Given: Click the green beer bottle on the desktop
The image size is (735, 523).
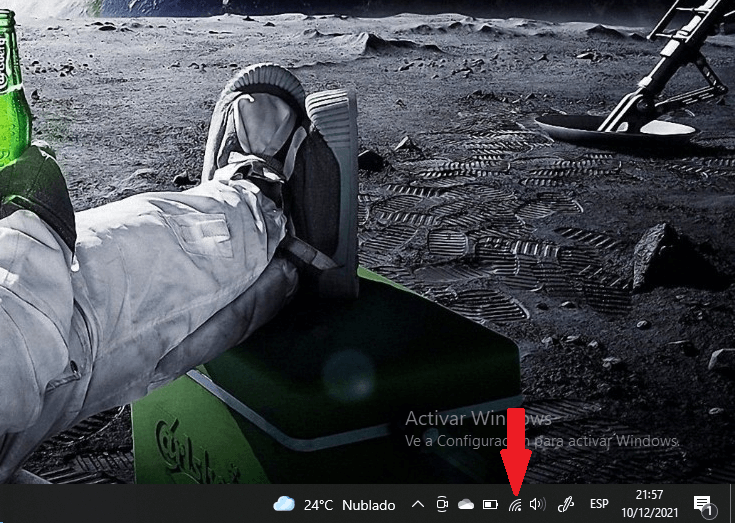Looking at the screenshot, I should pos(12,90).
